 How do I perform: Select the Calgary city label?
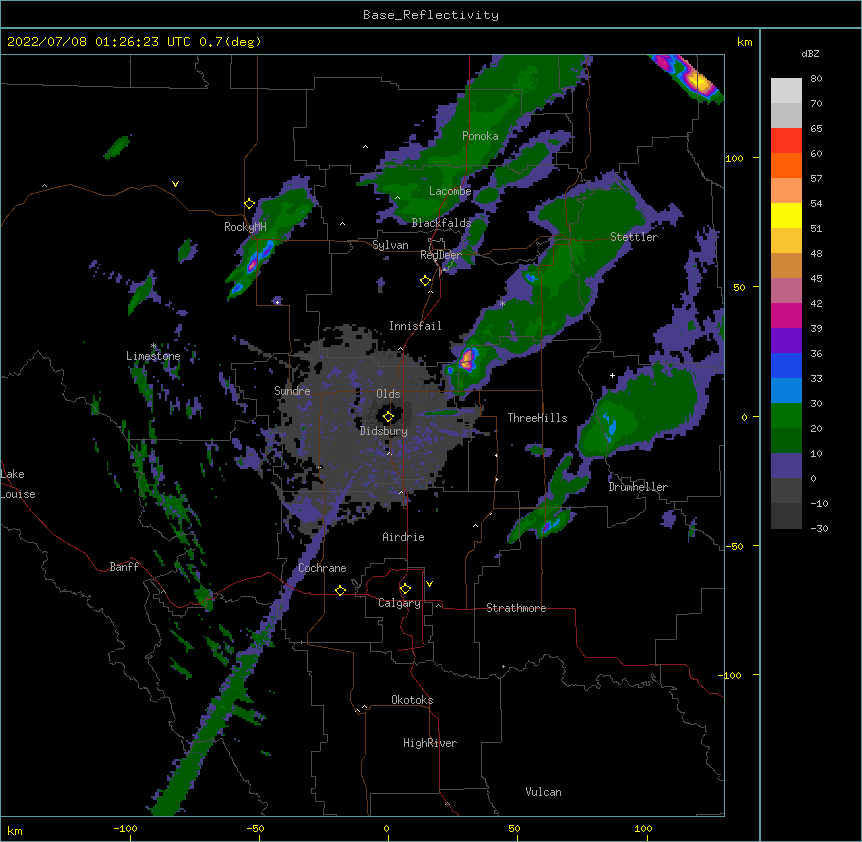point(399,603)
